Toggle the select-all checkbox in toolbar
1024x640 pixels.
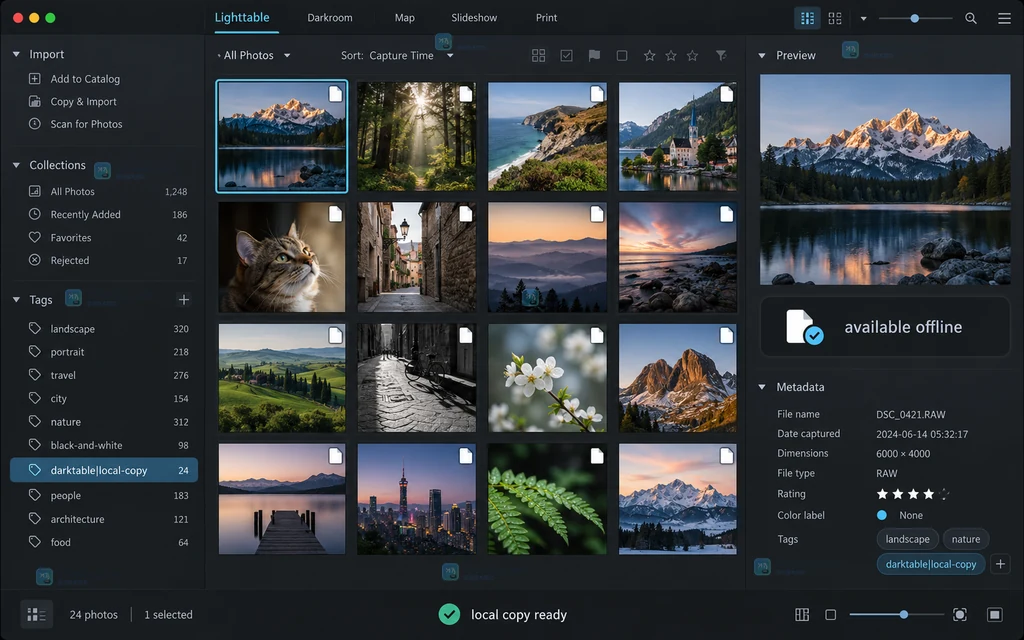pos(566,56)
